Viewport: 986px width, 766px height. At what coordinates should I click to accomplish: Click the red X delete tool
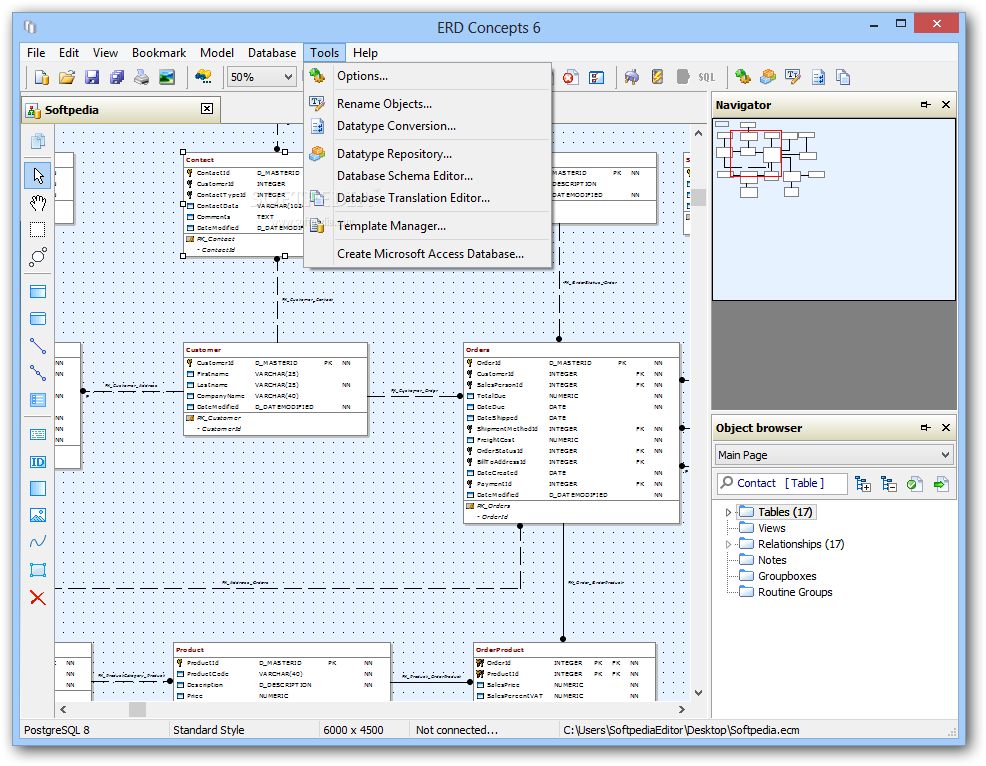point(38,597)
